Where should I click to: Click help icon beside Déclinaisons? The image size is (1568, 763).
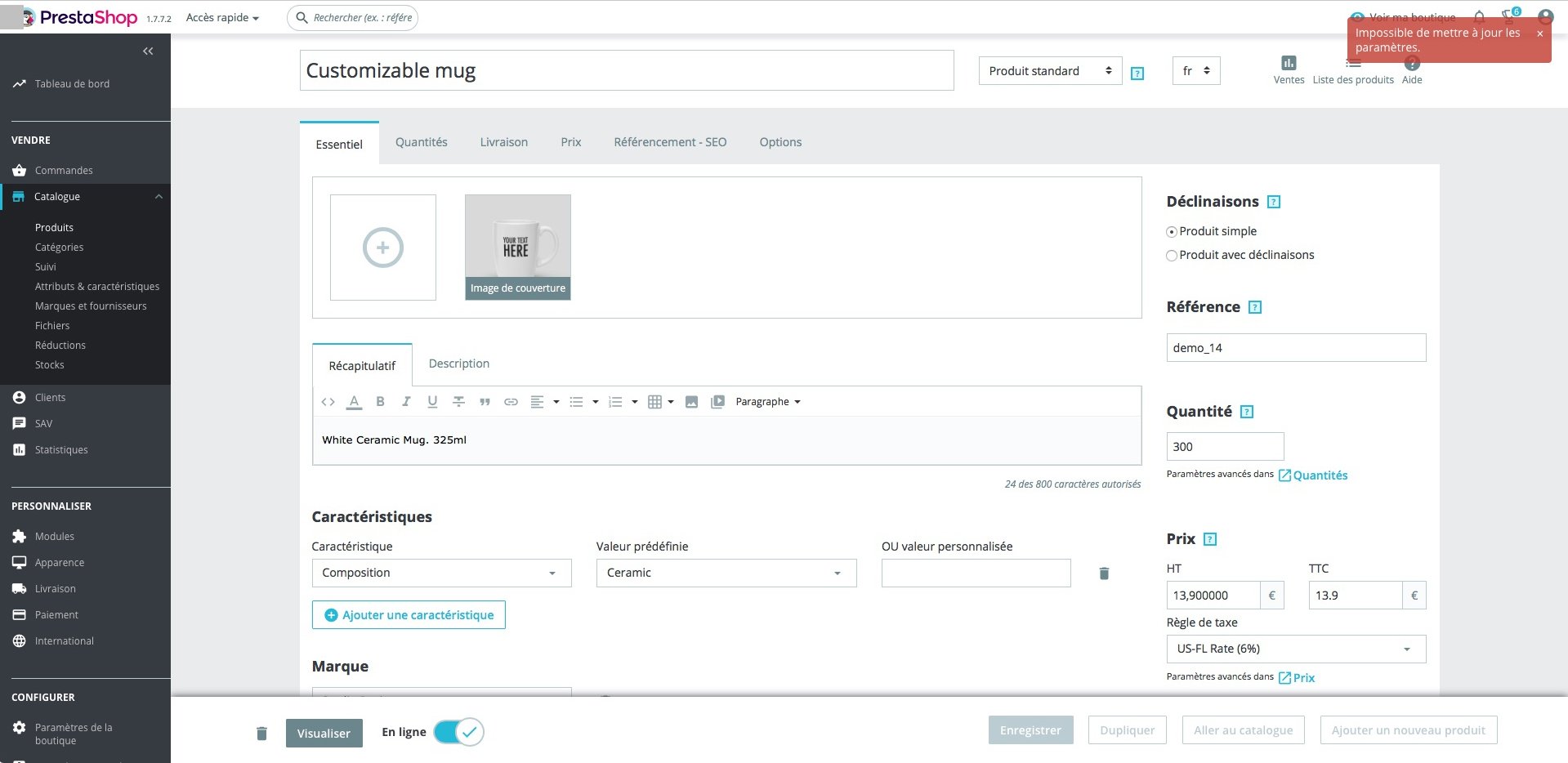pyautogui.click(x=1273, y=202)
